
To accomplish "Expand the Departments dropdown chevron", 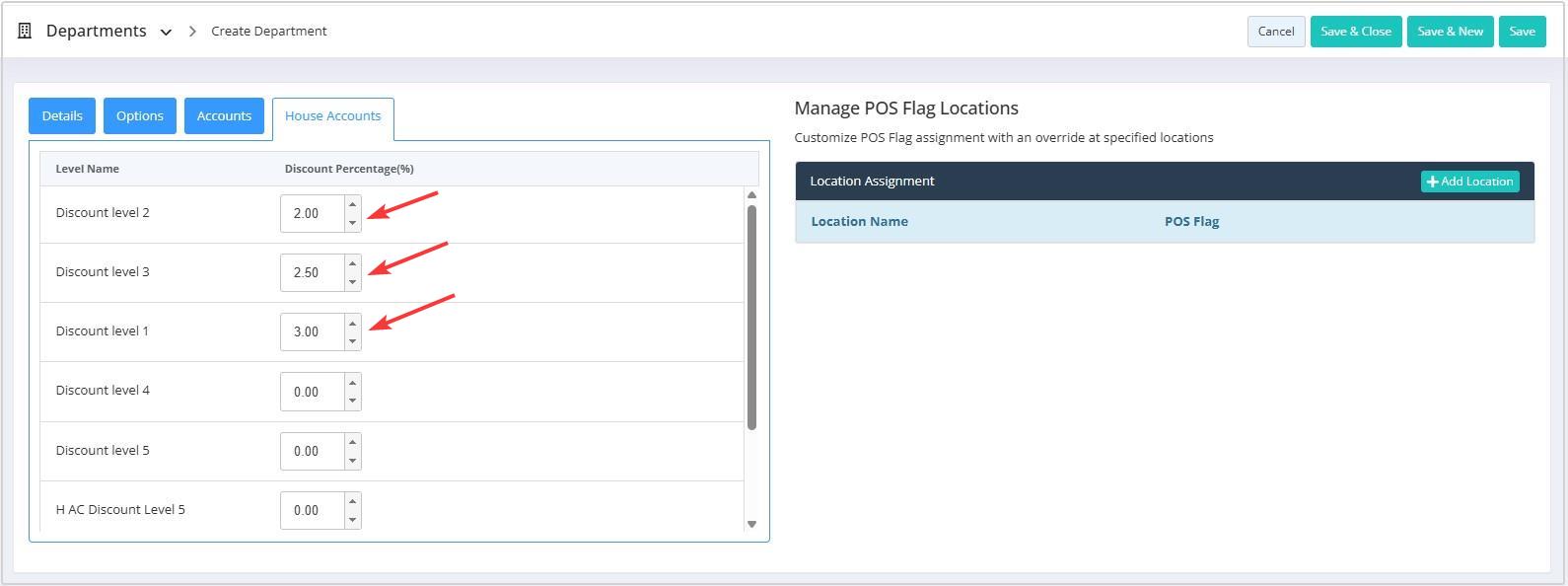I will coord(167,32).
